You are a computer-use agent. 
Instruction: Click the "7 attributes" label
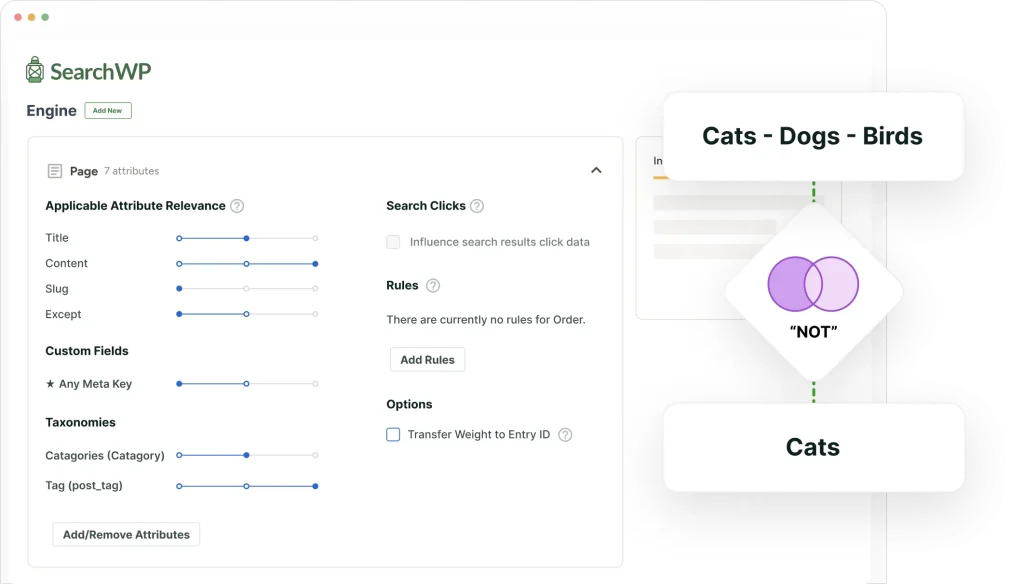[131, 171]
